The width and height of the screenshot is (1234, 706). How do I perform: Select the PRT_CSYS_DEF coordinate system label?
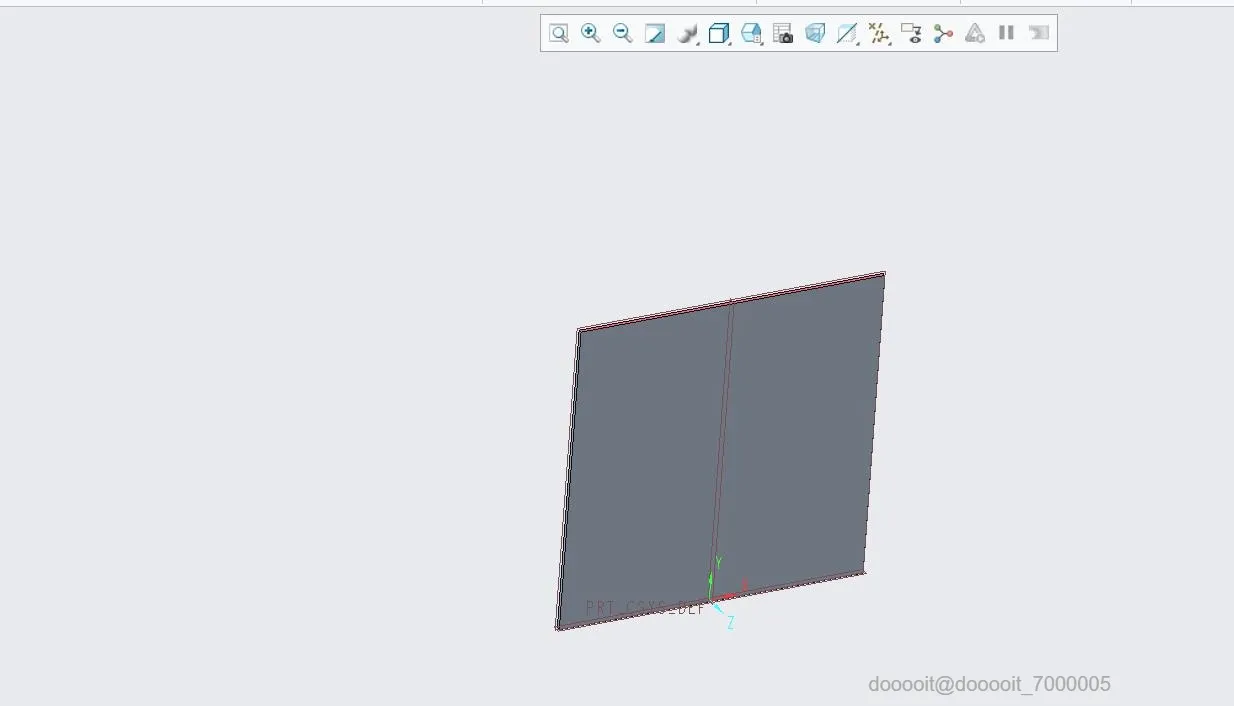[x=645, y=608]
